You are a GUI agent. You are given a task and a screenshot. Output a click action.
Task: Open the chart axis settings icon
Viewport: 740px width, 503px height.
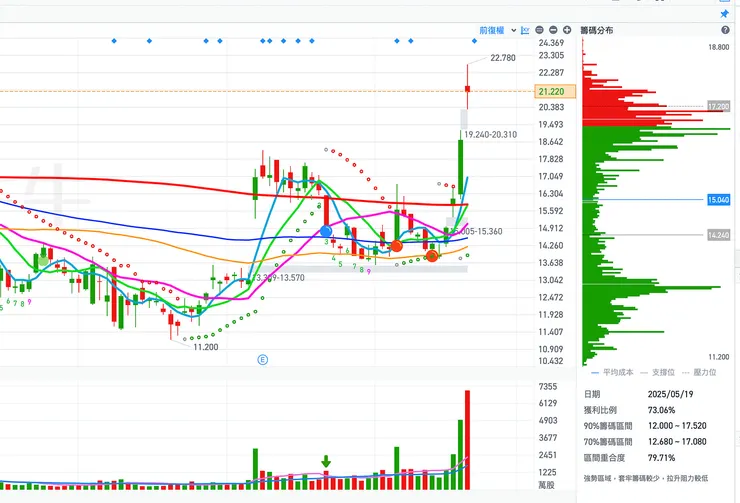pos(525,30)
